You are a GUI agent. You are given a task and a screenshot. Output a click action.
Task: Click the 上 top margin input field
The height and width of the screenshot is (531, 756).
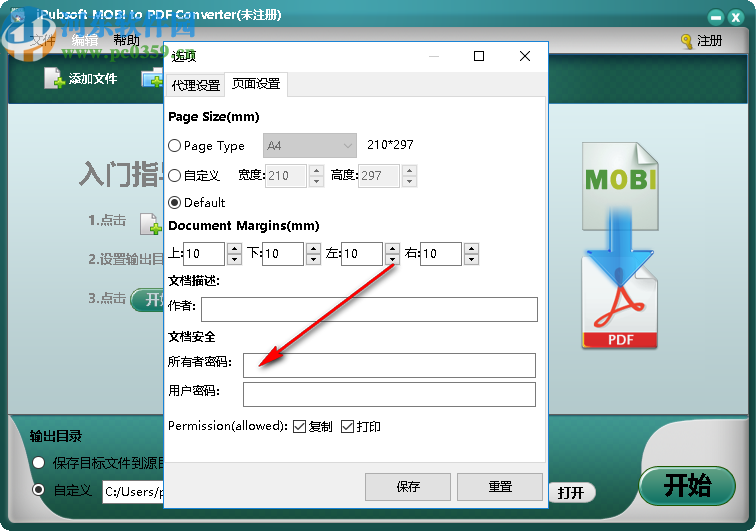tap(204, 254)
